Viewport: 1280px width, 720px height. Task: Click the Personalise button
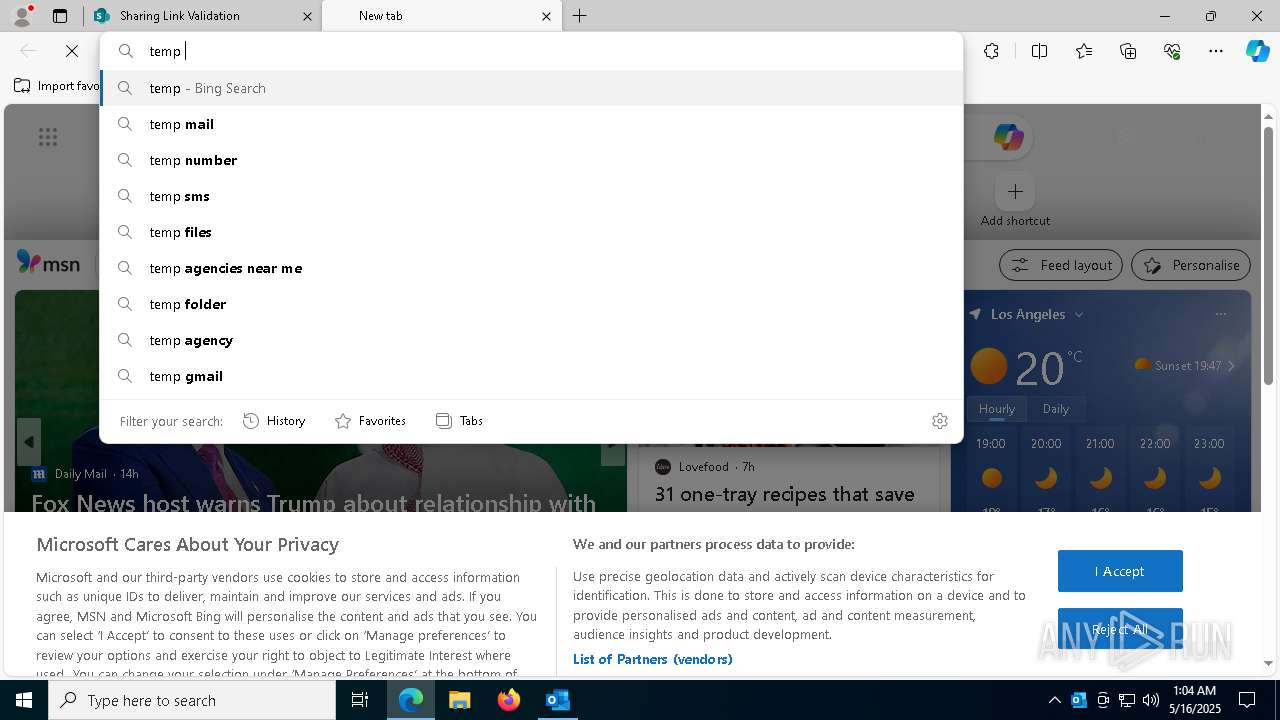[x=1190, y=265]
